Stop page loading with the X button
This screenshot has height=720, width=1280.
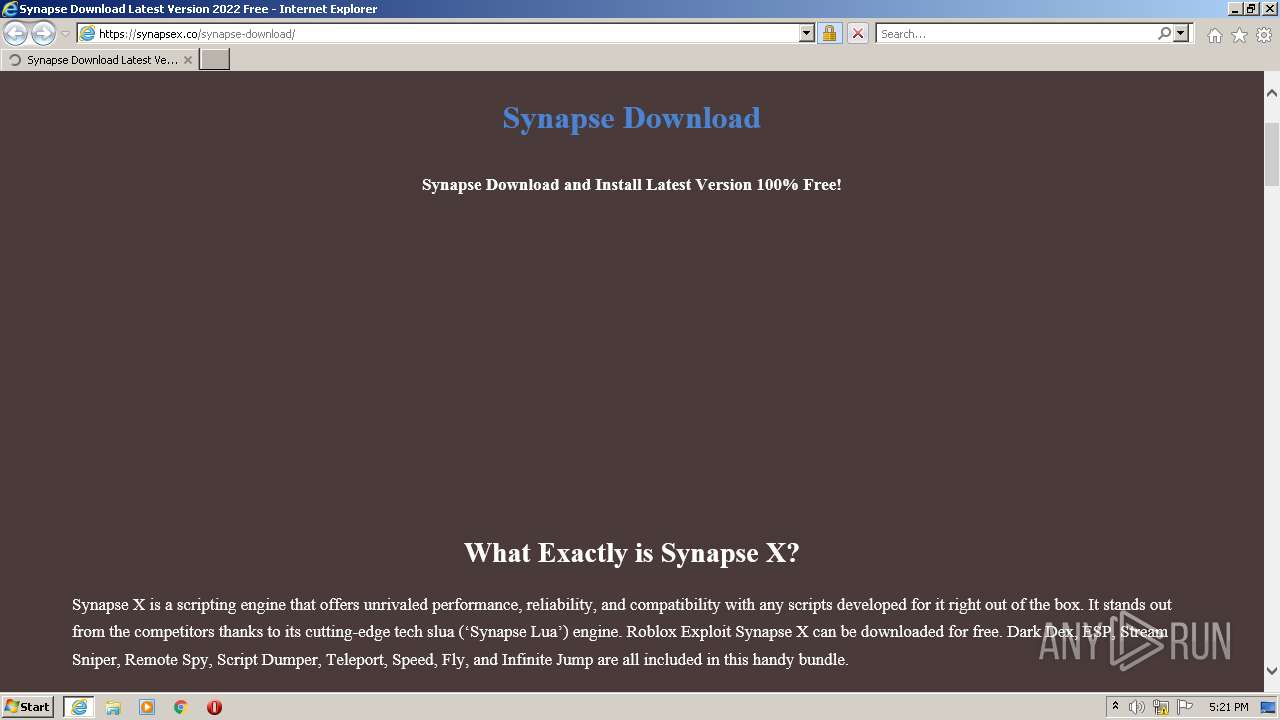pyautogui.click(x=858, y=33)
